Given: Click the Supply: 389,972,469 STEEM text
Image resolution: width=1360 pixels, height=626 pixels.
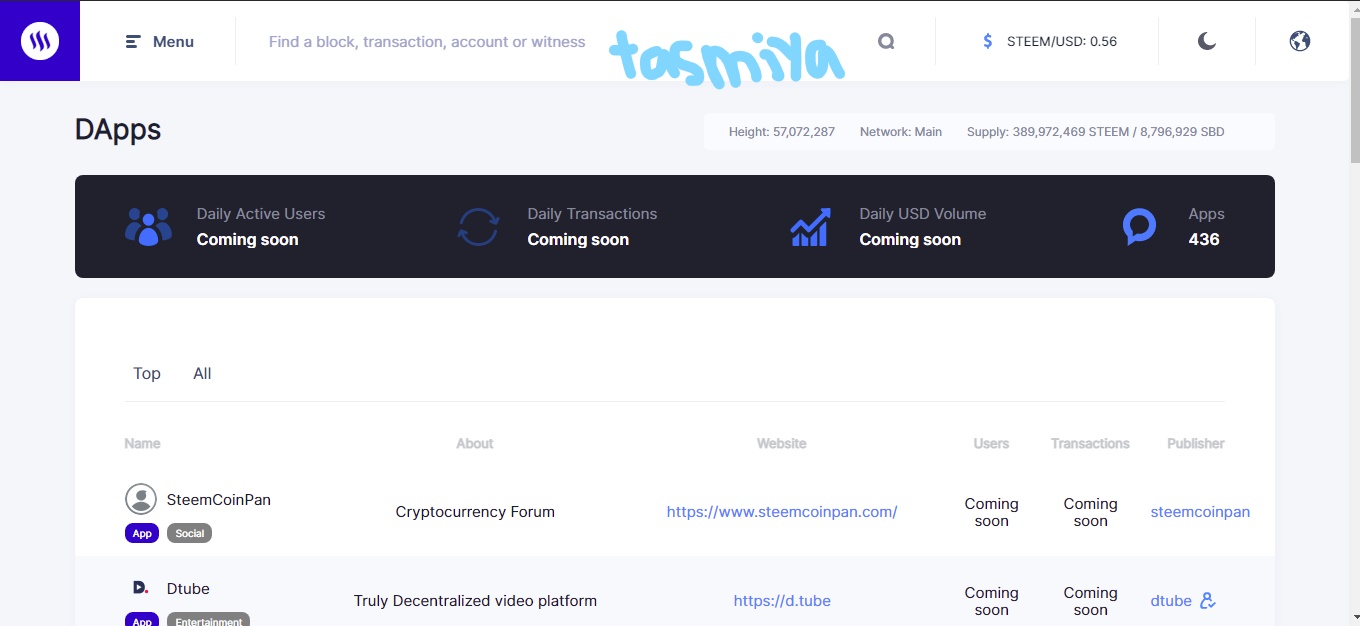Looking at the screenshot, I should point(1047,132).
